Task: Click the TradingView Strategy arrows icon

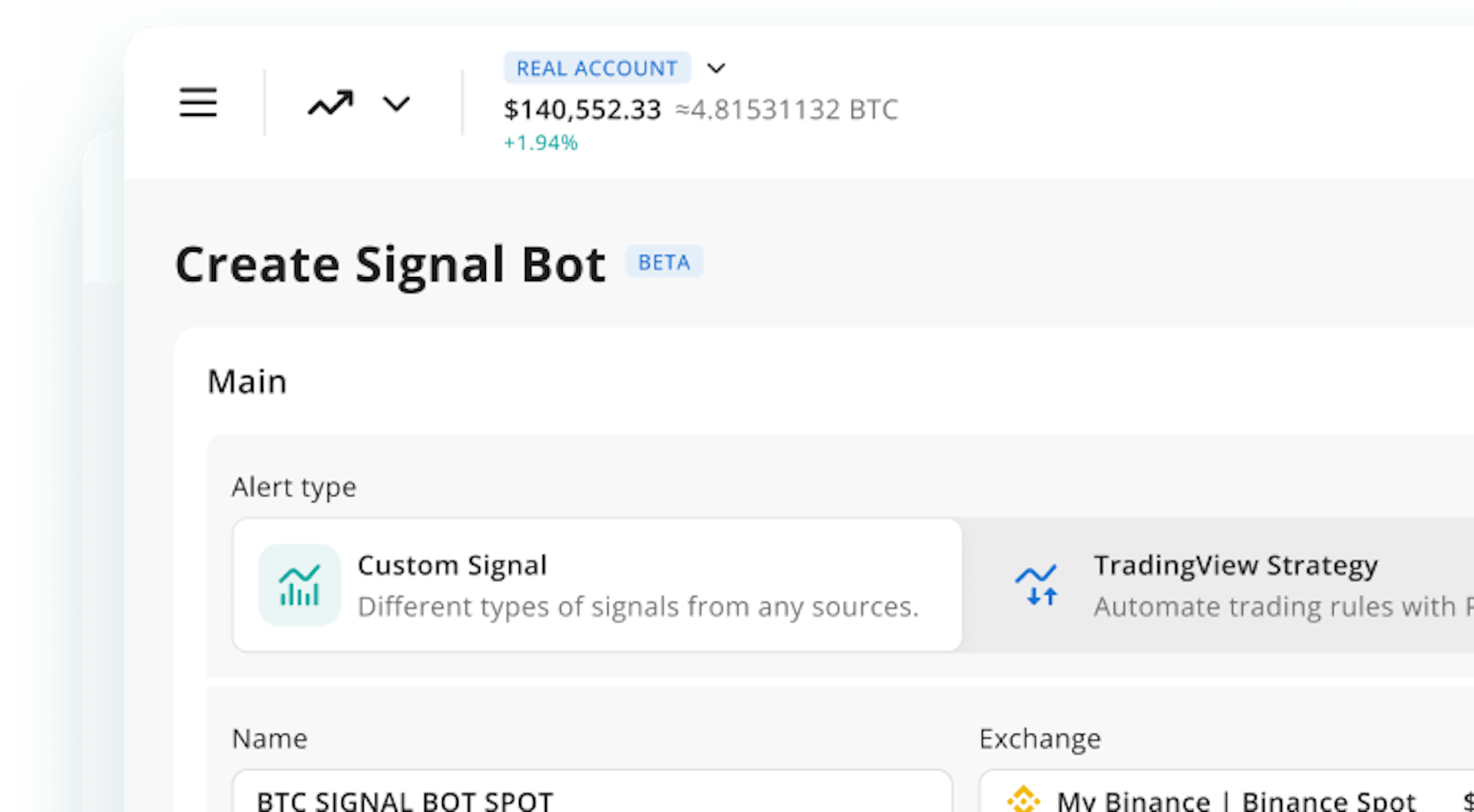Action: coord(1036,586)
